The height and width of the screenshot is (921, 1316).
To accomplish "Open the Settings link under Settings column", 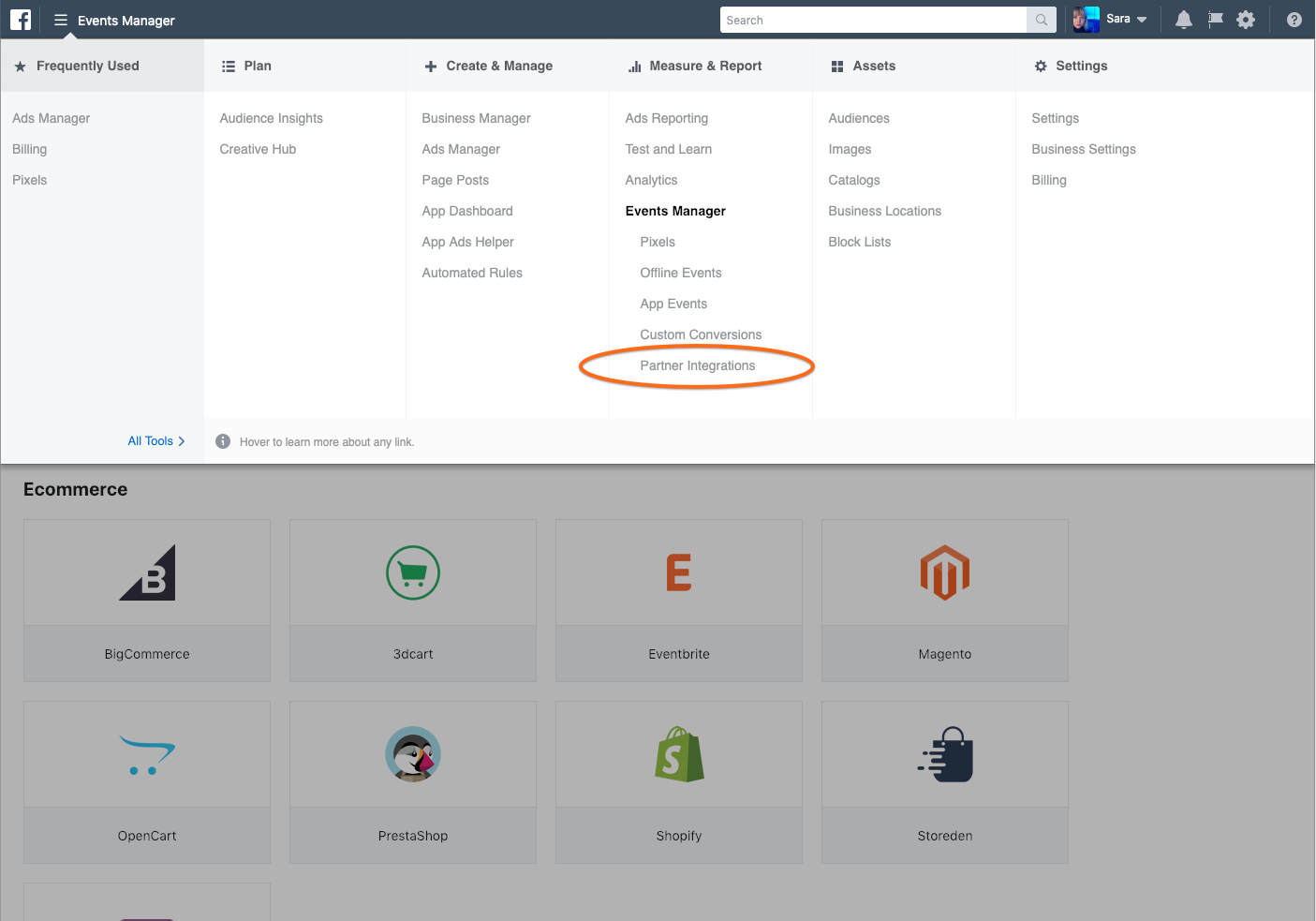I will pyautogui.click(x=1056, y=118).
